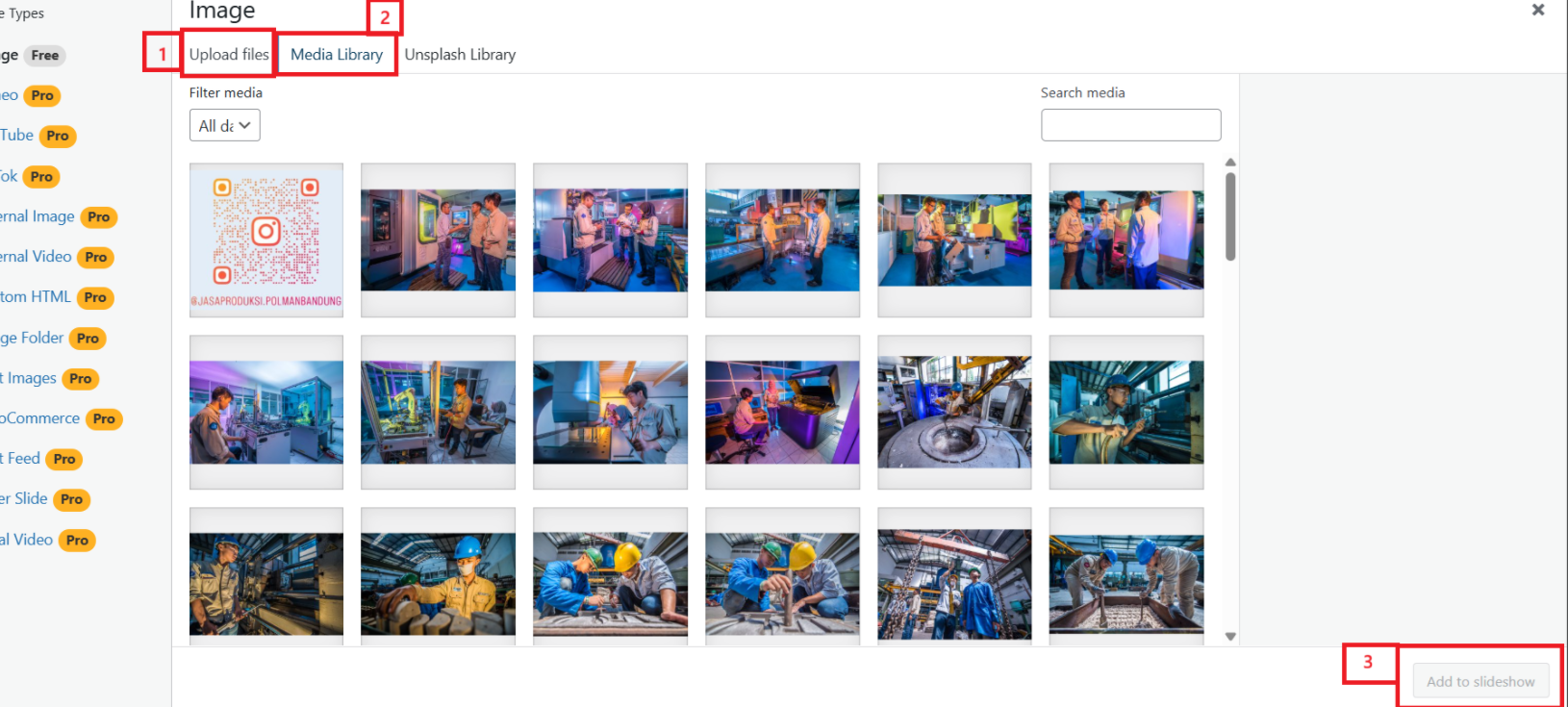Select the Image Folder slide type
Image resolution: width=1568 pixels, height=707 pixels.
(x=32, y=338)
